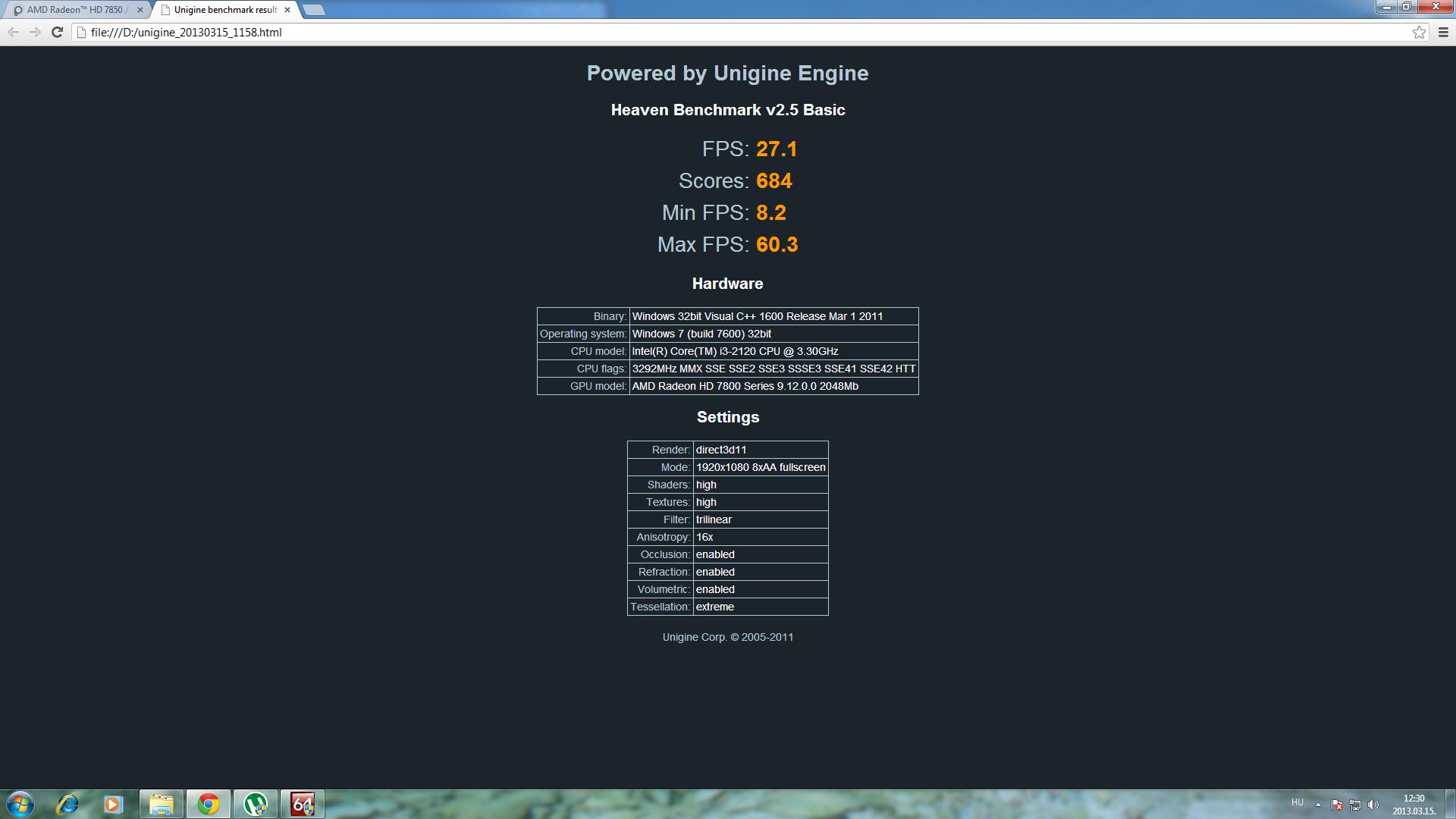Close the Chrome window
1456x819 pixels.
(x=1435, y=6)
